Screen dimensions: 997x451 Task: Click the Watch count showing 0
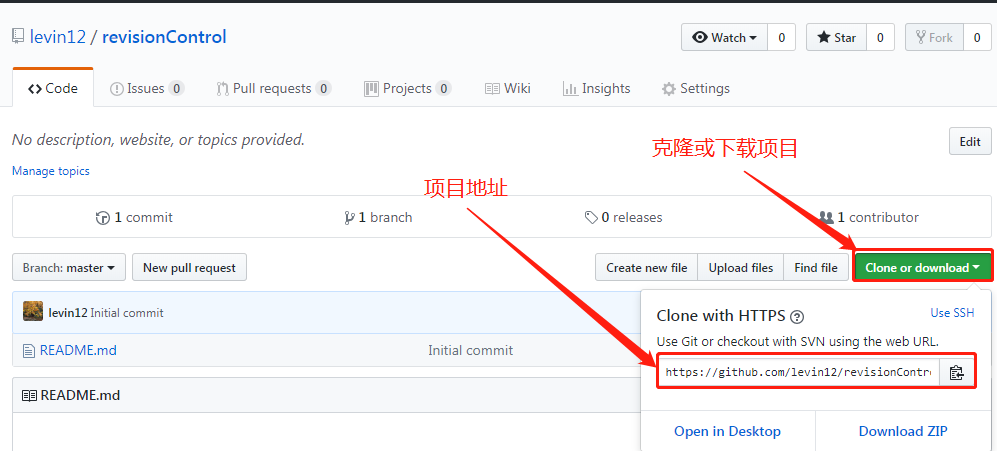pyautogui.click(x=781, y=38)
